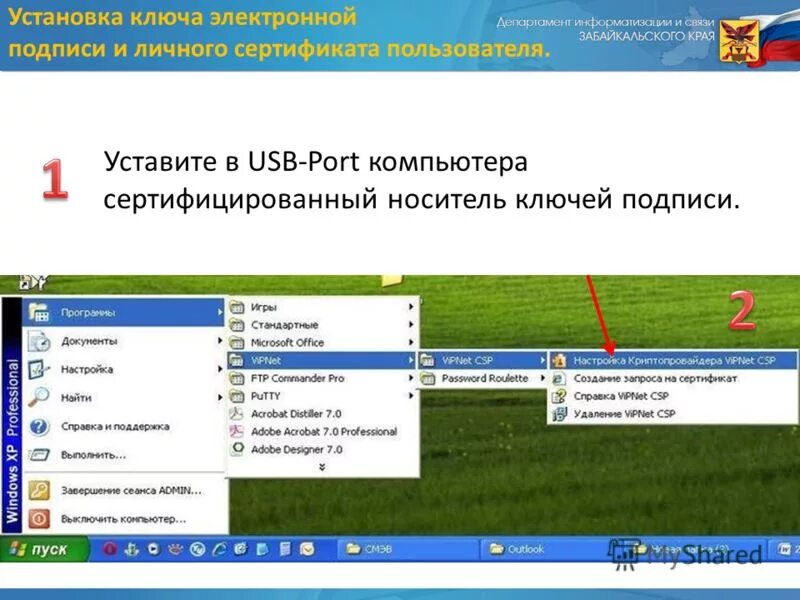Expand the Password Roulette submenu arrow
Viewport: 800px width, 600px height.
coord(542,379)
